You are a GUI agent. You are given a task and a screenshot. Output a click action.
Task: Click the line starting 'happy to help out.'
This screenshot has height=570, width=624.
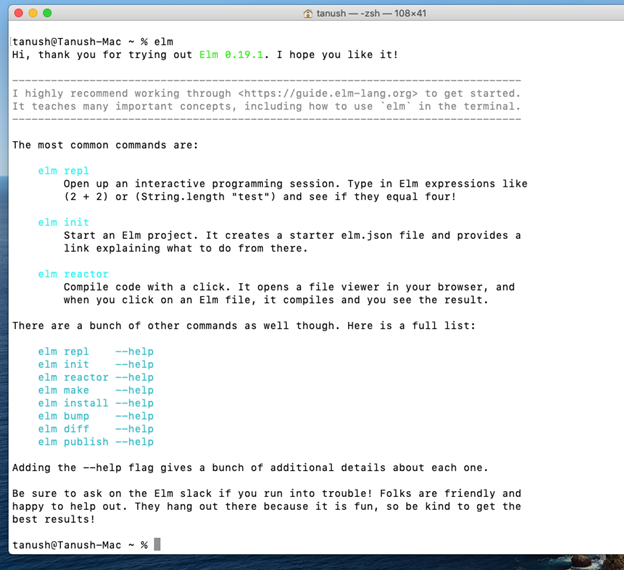pyautogui.click(x=267, y=506)
